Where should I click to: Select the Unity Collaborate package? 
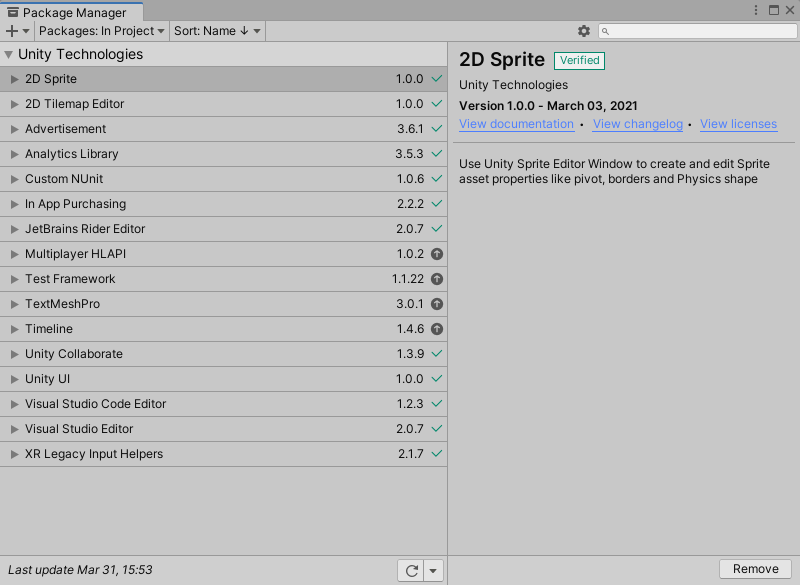coord(223,354)
